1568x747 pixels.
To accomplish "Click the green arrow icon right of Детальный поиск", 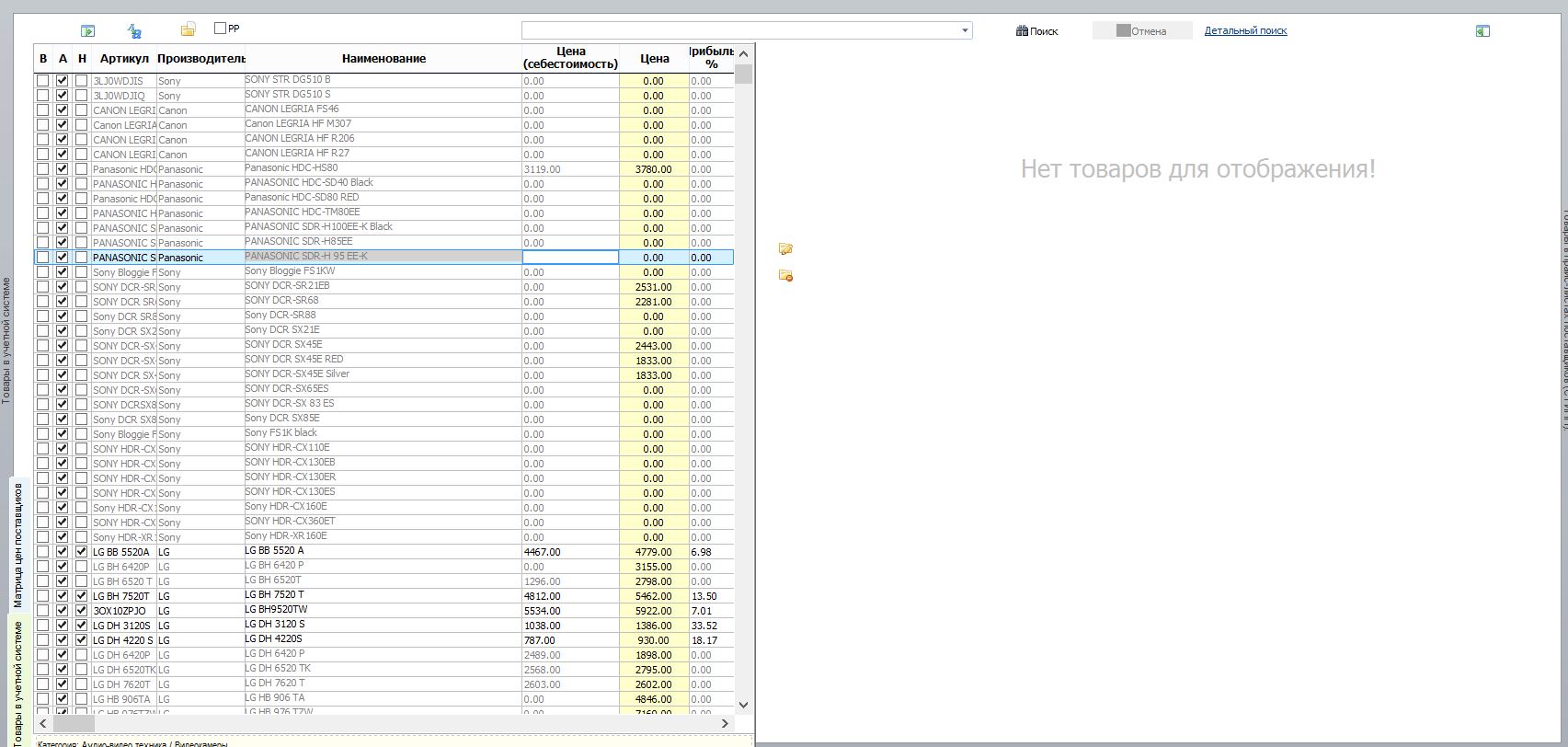I will (1482, 30).
